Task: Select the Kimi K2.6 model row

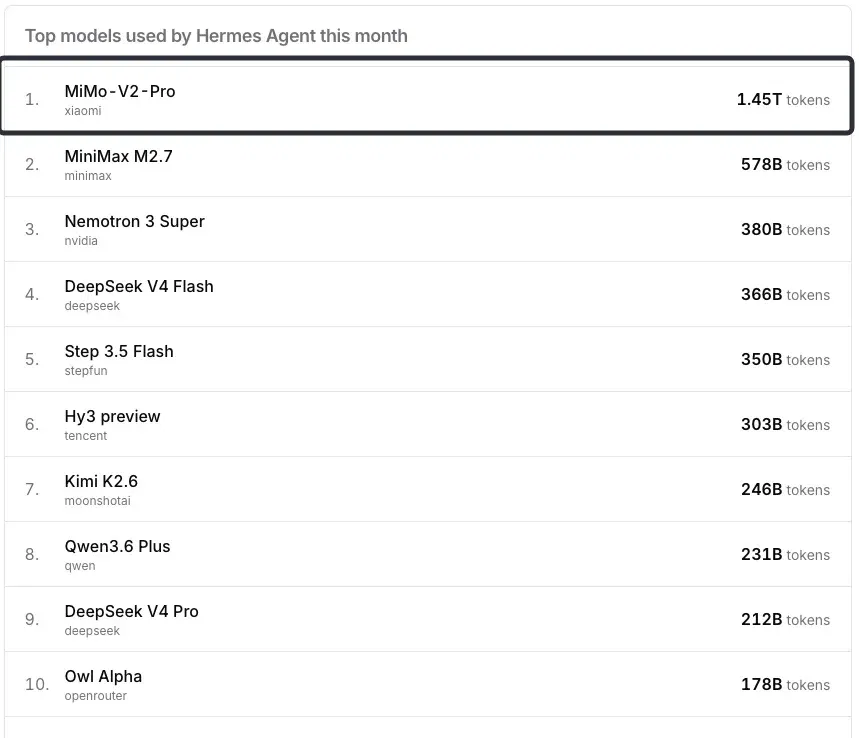Action: click(x=427, y=489)
